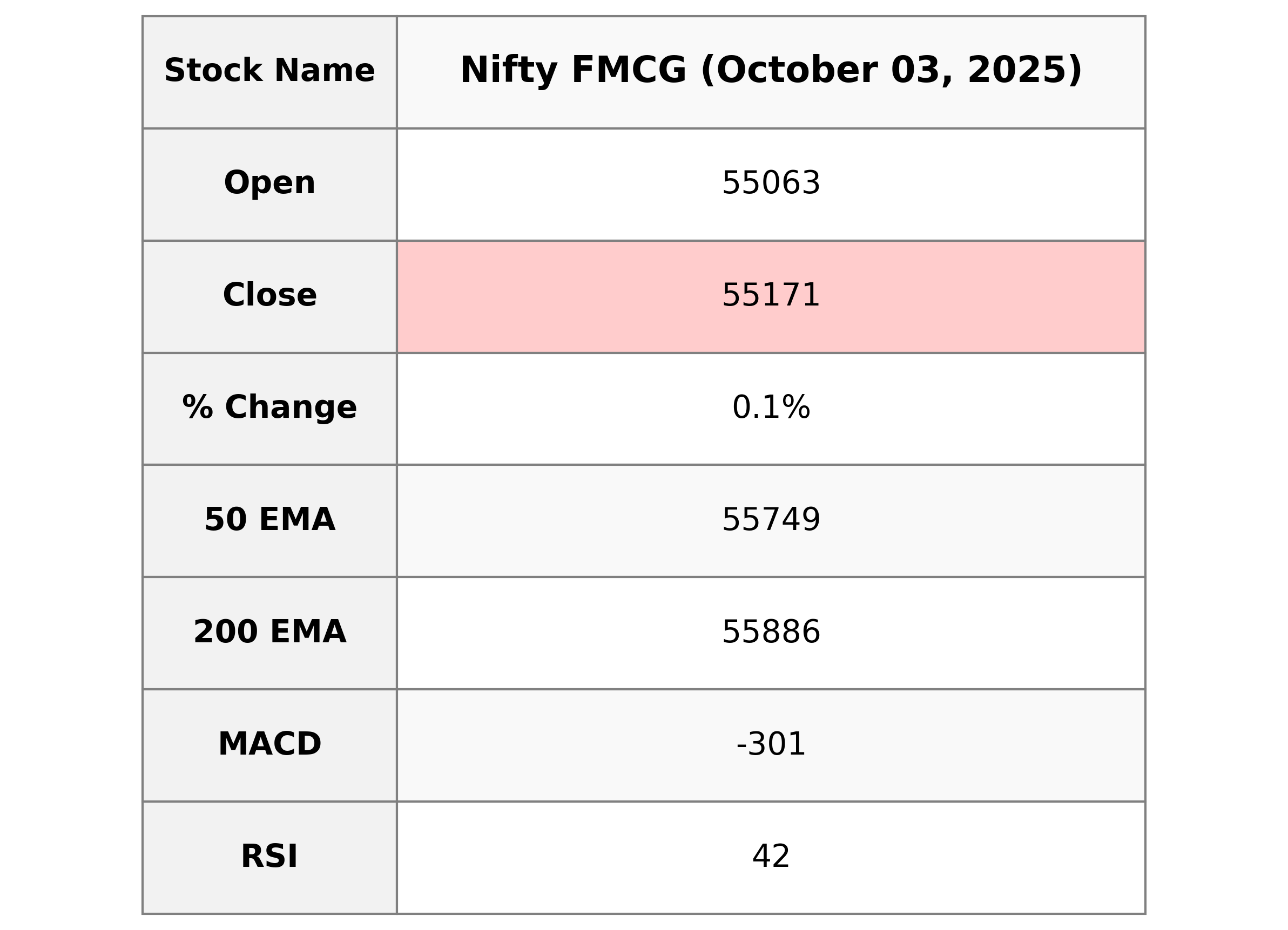Click the 200 EMA value 55886

pos(771,633)
